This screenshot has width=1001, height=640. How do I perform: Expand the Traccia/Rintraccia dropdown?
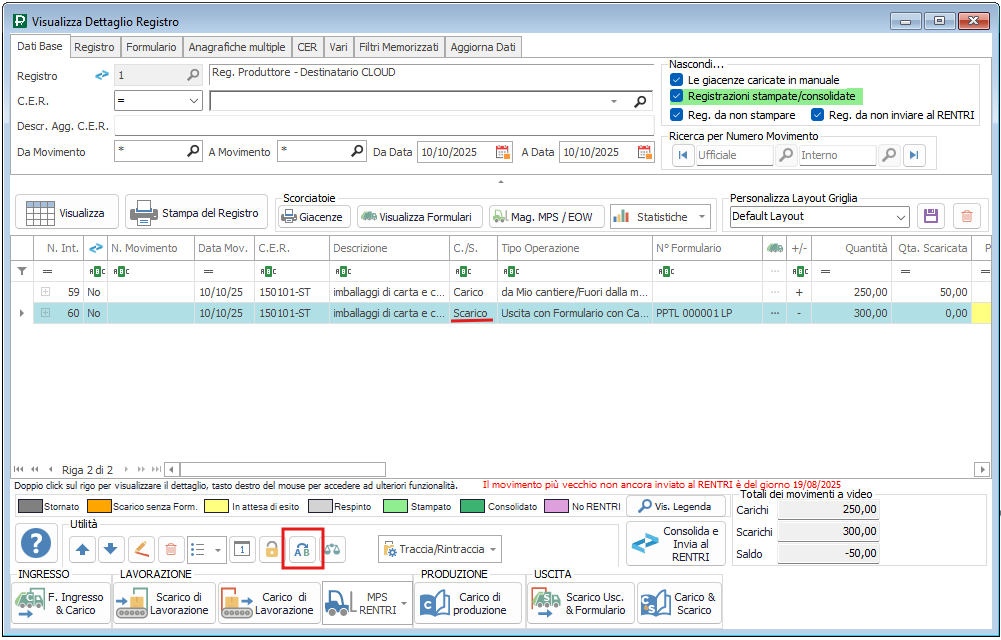(x=492, y=549)
